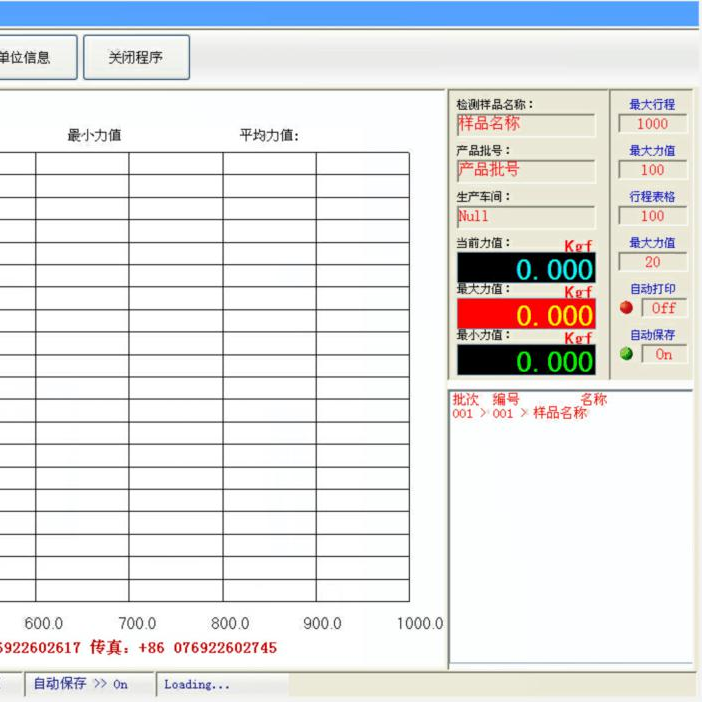Click the green 自动保存 indicator light

point(627,354)
